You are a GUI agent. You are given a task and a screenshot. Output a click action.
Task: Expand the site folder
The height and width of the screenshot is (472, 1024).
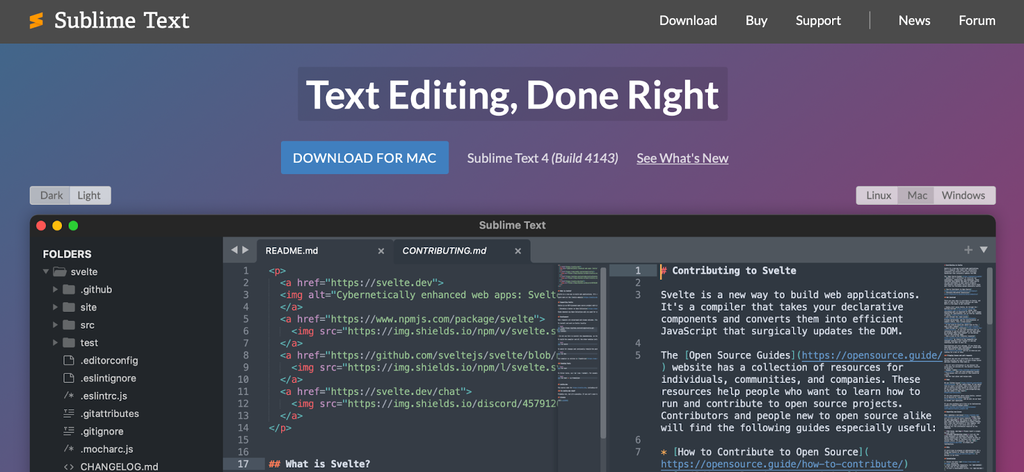click(x=56, y=307)
